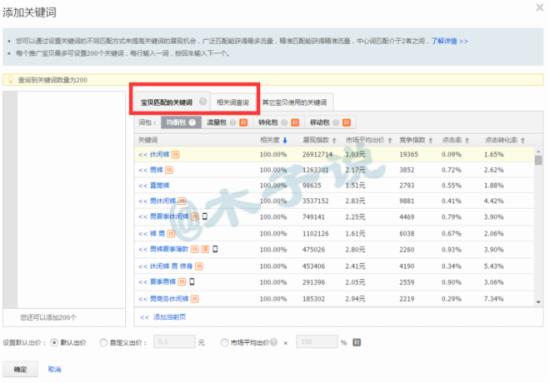Click the grey help circle beside 流量包

(x=233, y=122)
